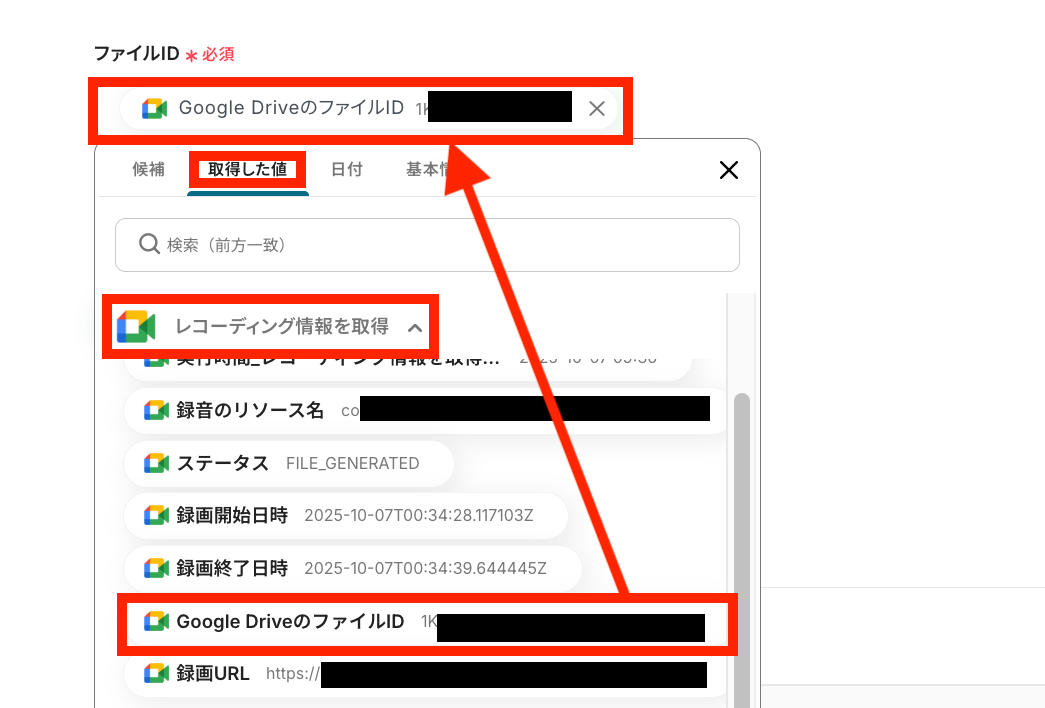Click the Meet icon beside レコーディング情報を取得
Image resolution: width=1045 pixels, height=708 pixels.
136,327
